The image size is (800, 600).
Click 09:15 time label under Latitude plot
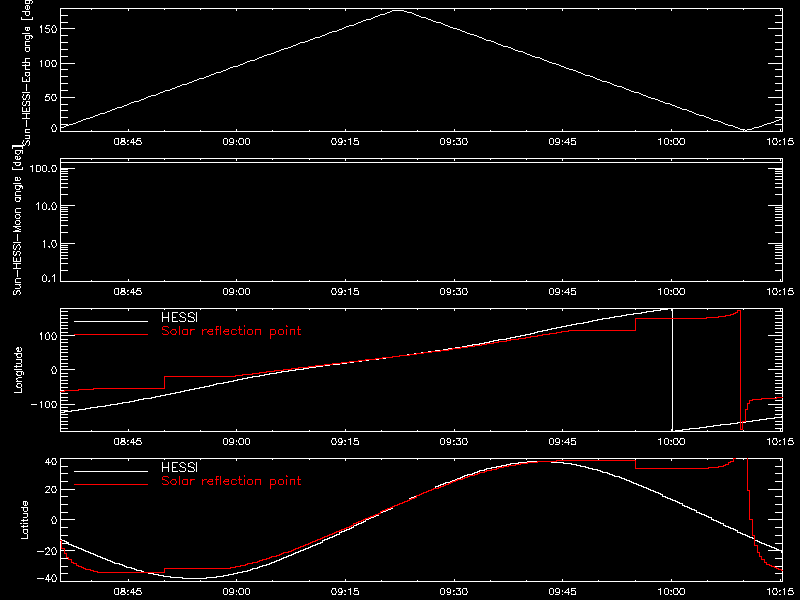pos(345,592)
